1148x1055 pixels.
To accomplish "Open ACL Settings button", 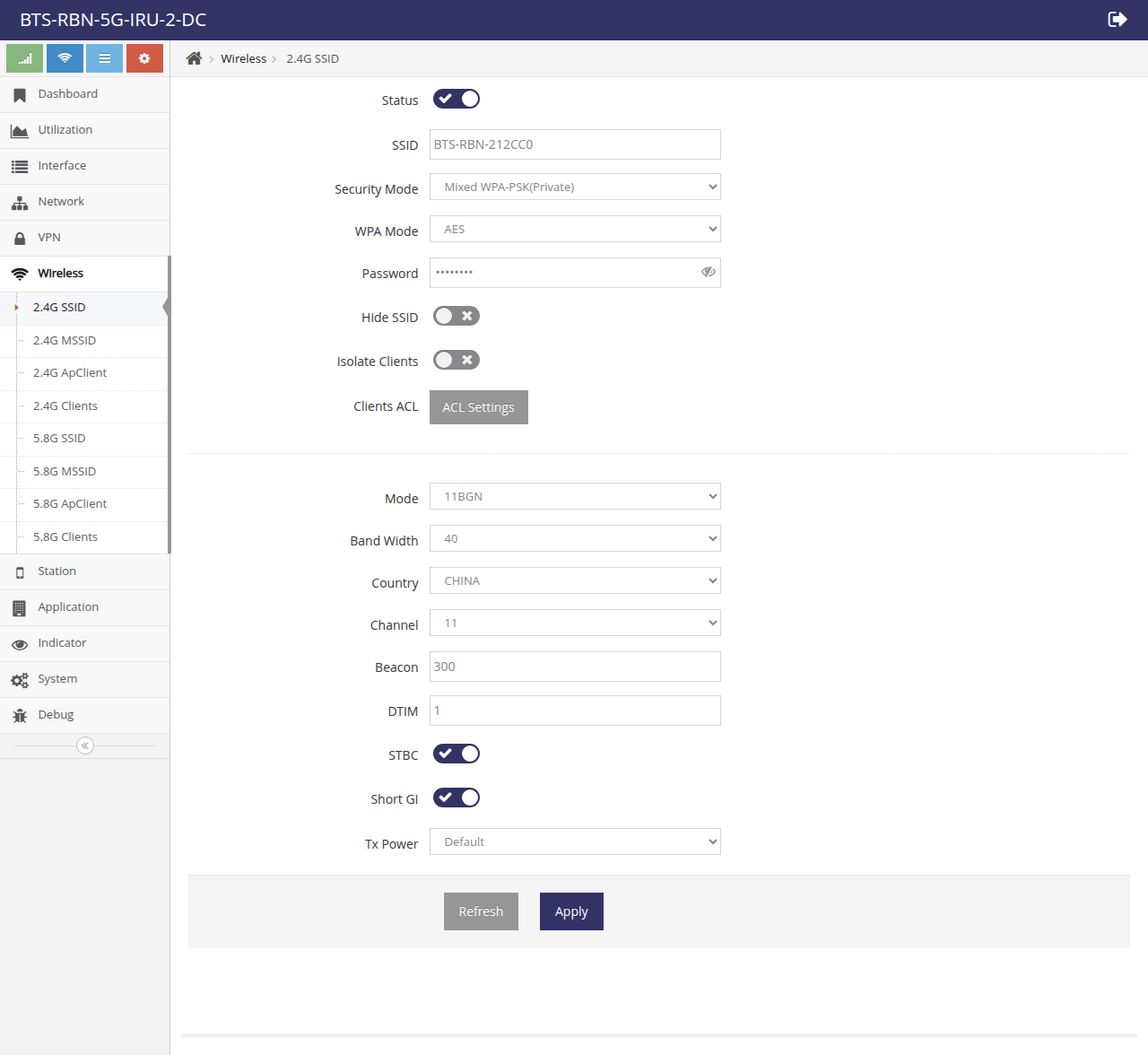I will point(479,407).
